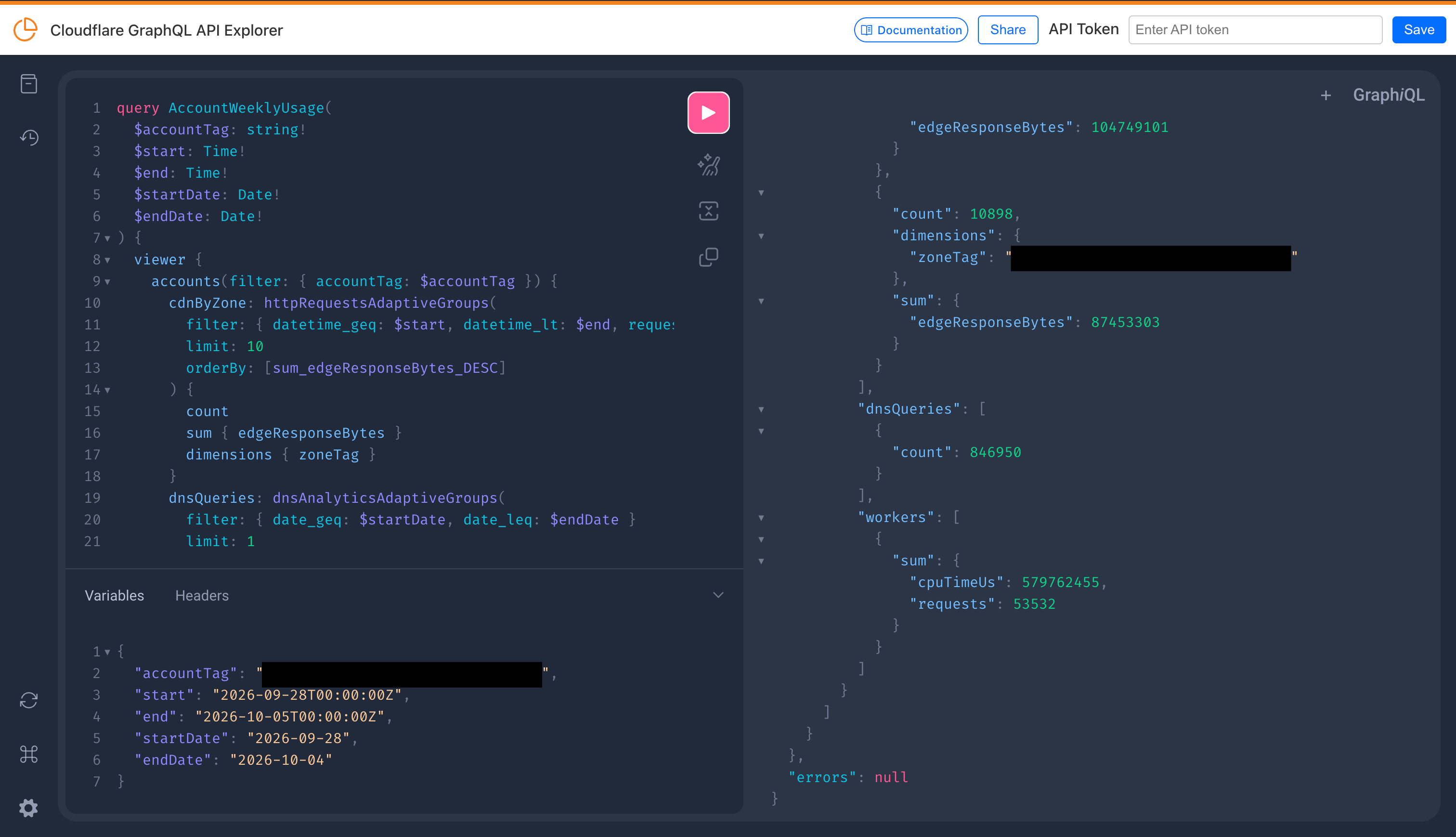The image size is (1456, 837).
Task: Click the Merge fragments icon
Action: coord(708,211)
